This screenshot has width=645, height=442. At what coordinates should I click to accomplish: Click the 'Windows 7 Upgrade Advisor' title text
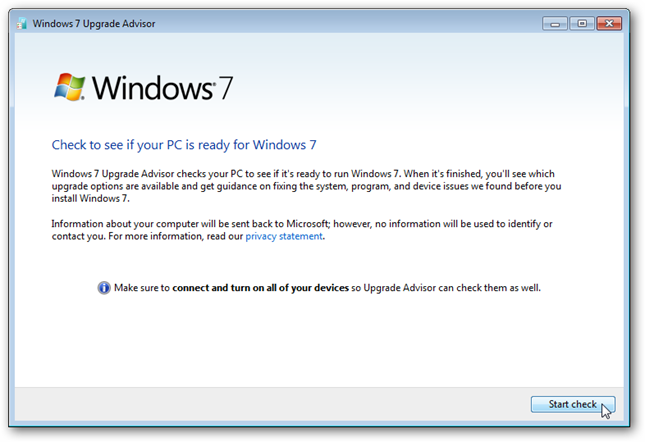pyautogui.click(x=94, y=24)
